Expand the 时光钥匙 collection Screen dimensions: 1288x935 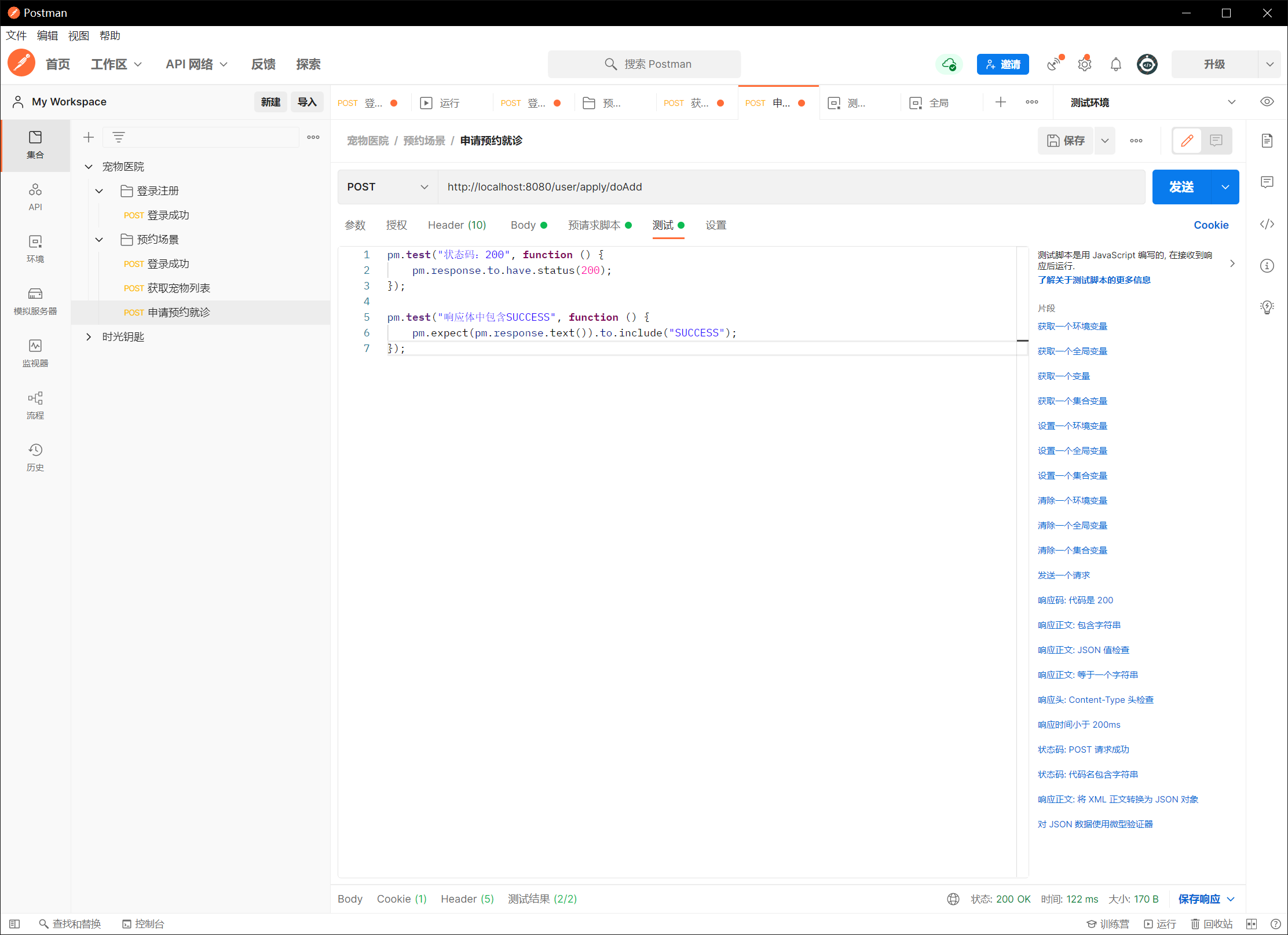pos(89,337)
